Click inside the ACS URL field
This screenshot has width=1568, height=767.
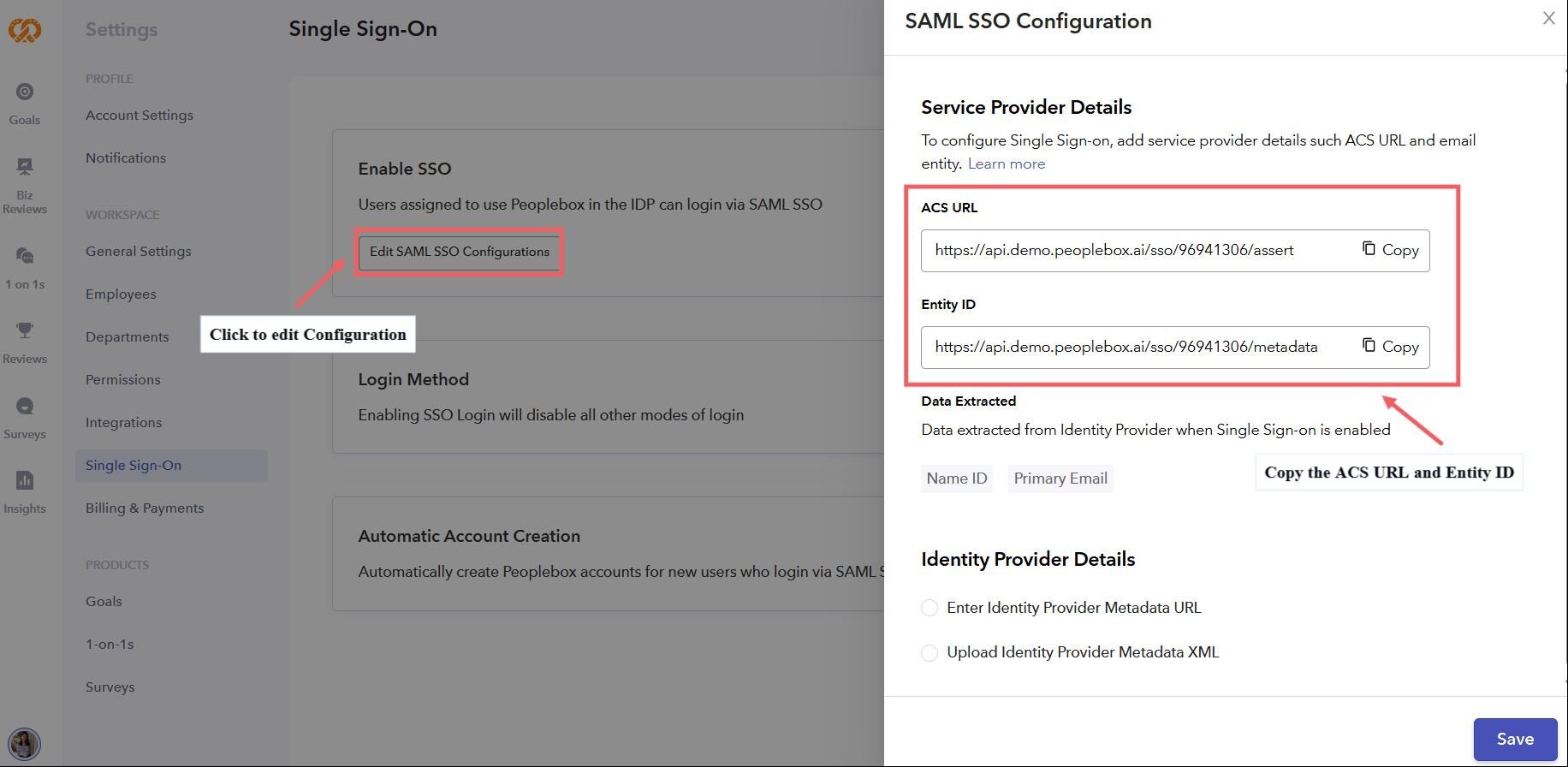[1130, 251]
